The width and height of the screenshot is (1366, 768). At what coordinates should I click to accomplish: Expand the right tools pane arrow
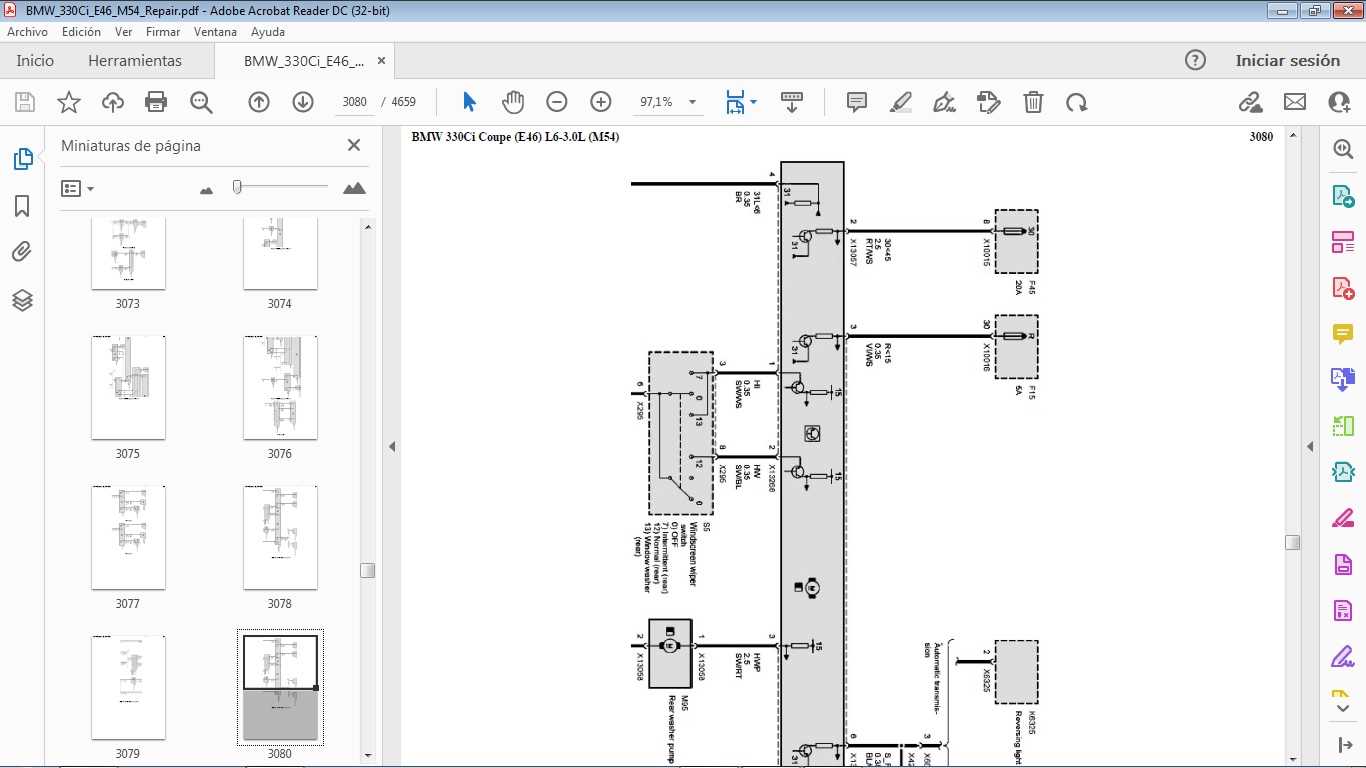point(1310,446)
